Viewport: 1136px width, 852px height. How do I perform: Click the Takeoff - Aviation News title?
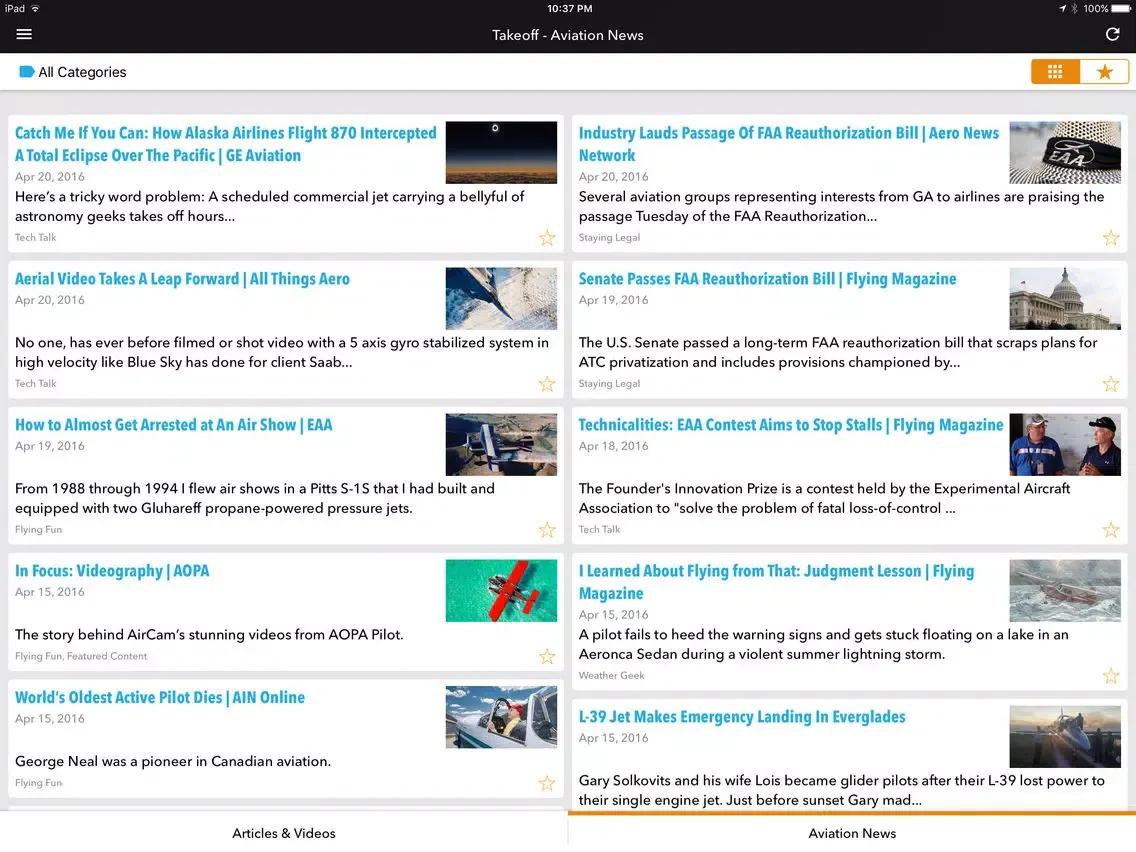tap(568, 35)
